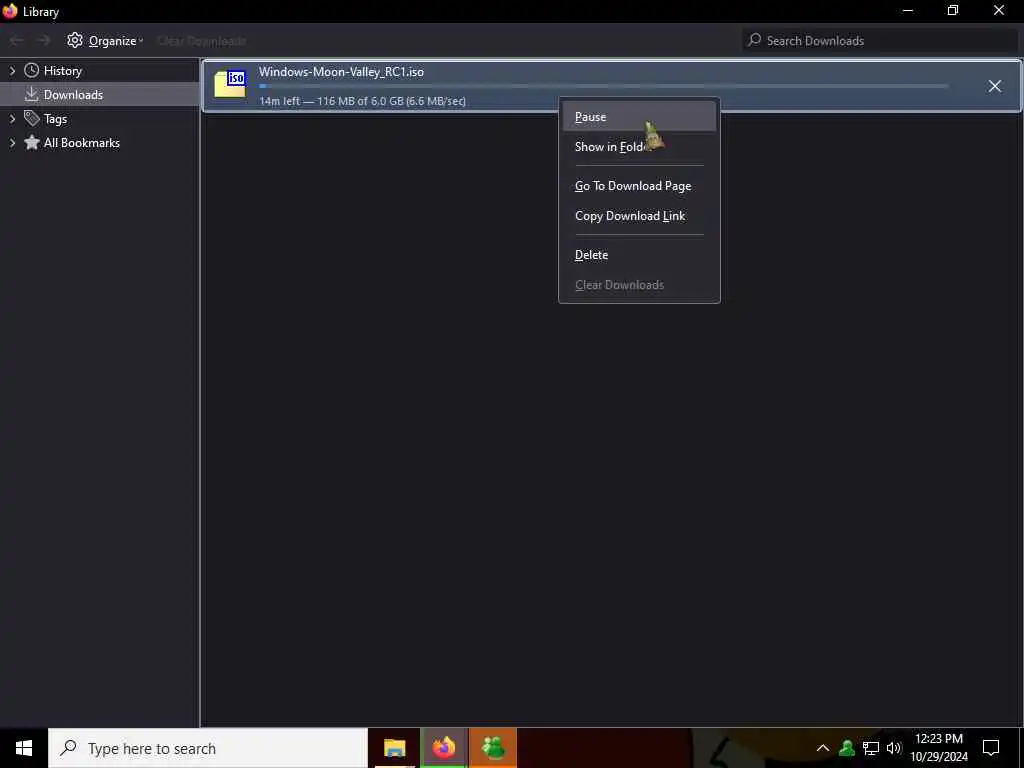
Task: Click the Firefox taskbar icon
Action: (443, 748)
